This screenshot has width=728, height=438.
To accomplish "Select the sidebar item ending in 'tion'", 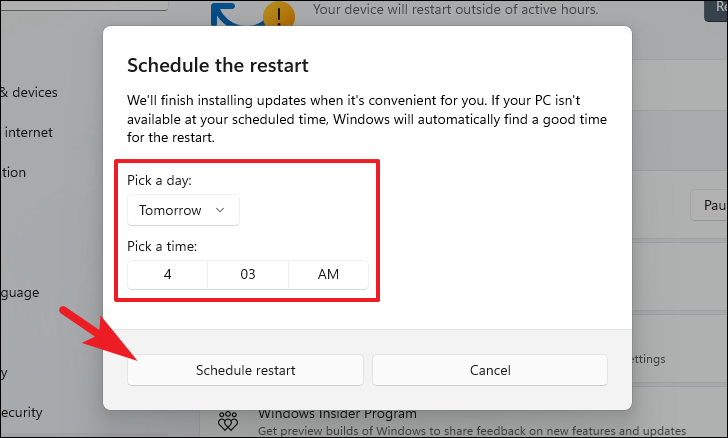I will tap(13, 173).
